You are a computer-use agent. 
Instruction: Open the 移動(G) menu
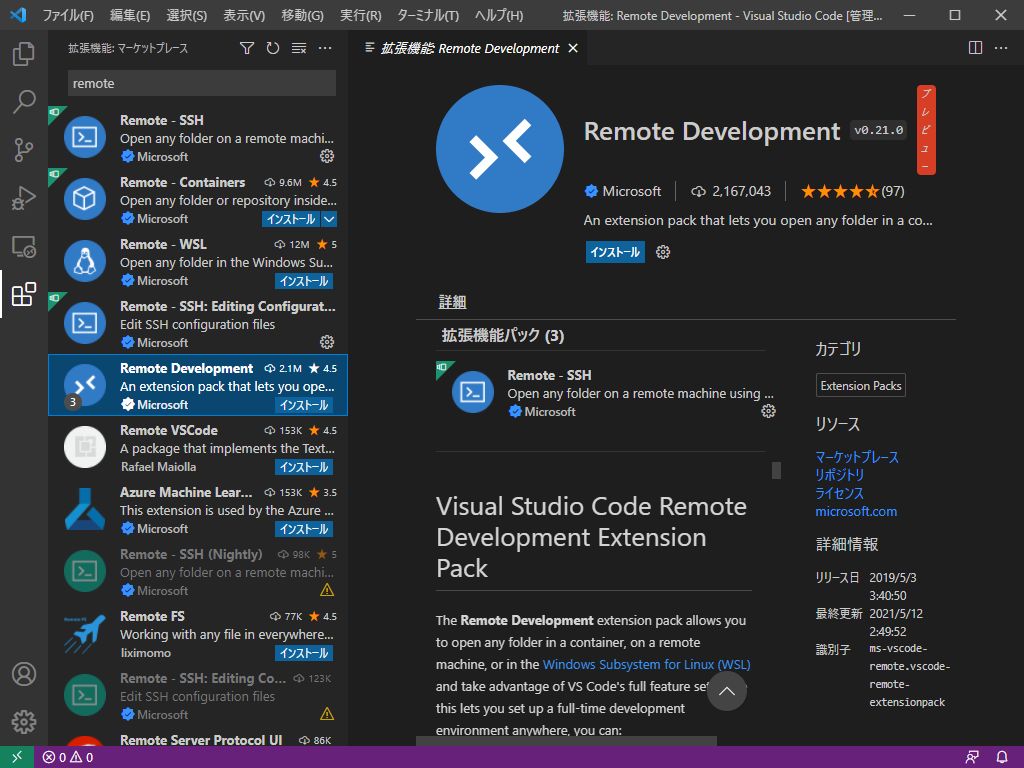tap(302, 15)
